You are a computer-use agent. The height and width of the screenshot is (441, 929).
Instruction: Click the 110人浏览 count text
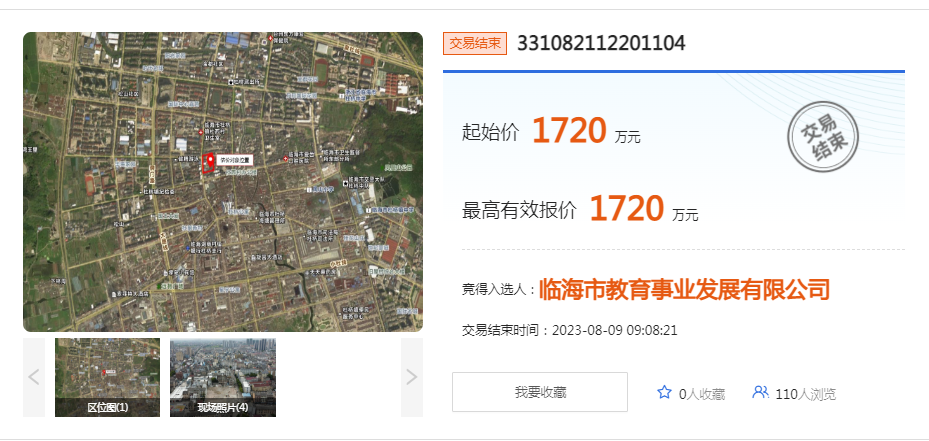(805, 394)
